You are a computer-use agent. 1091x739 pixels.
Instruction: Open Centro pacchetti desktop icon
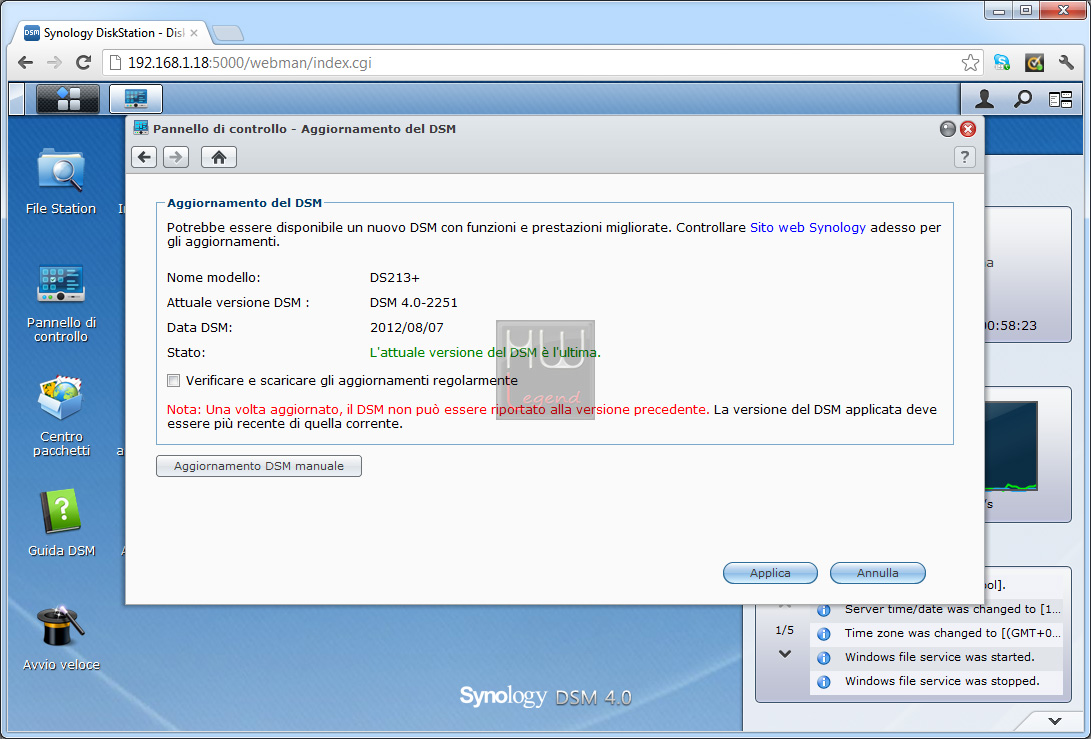pos(61,416)
